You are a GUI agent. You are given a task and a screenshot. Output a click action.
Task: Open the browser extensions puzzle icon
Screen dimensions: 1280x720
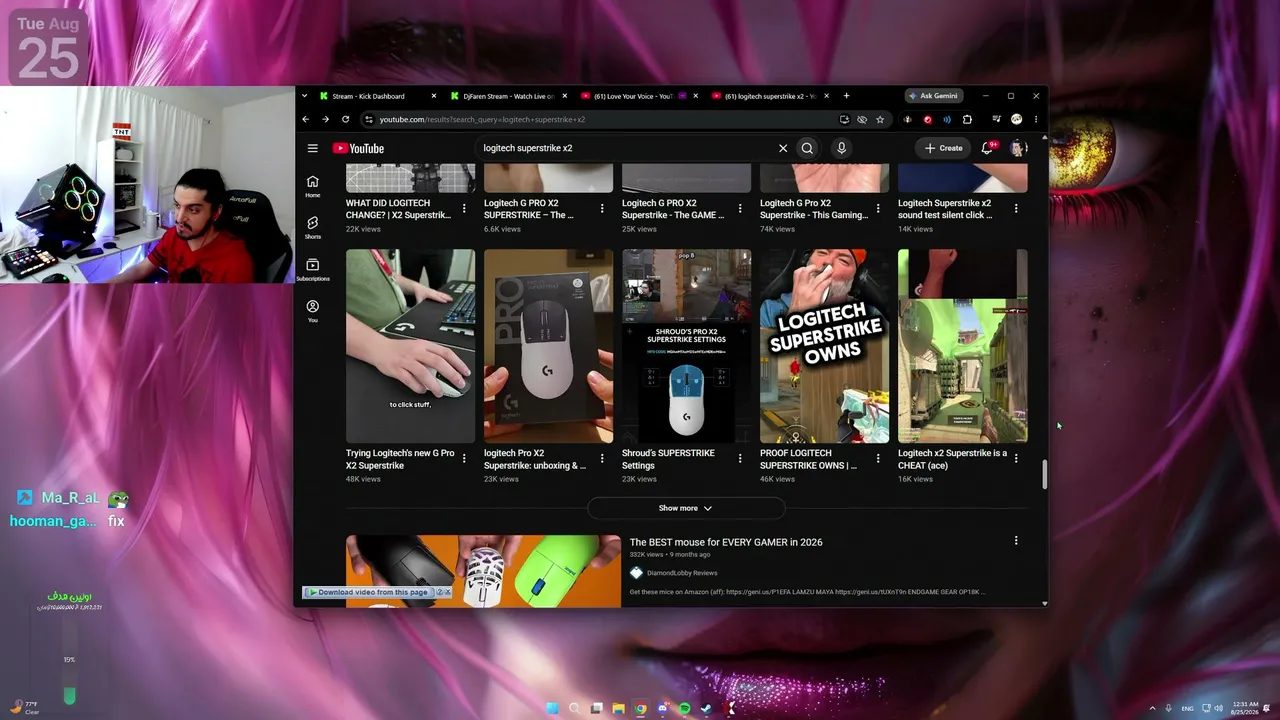[x=967, y=119]
